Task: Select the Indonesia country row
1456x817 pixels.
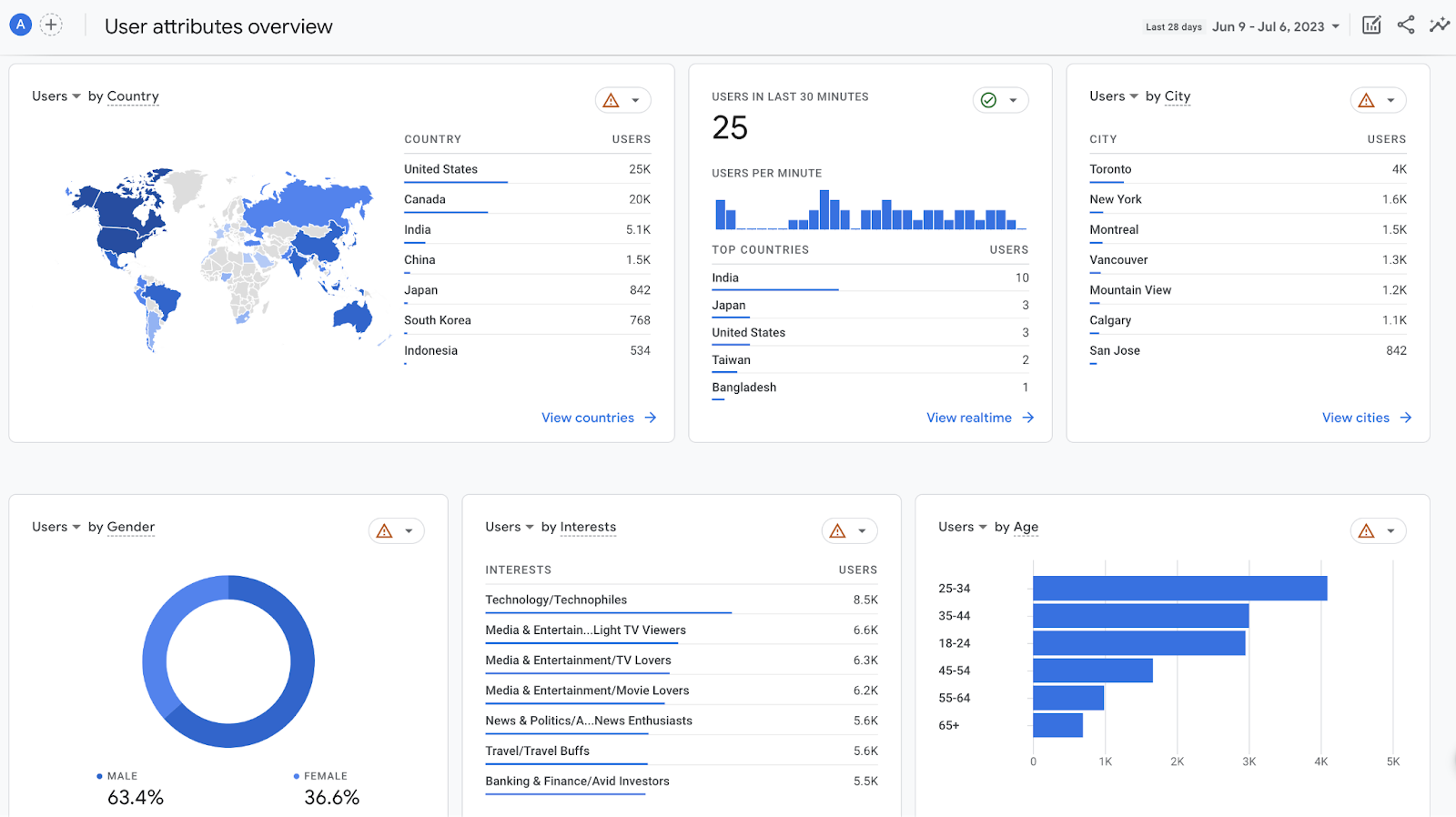Action: tap(528, 350)
